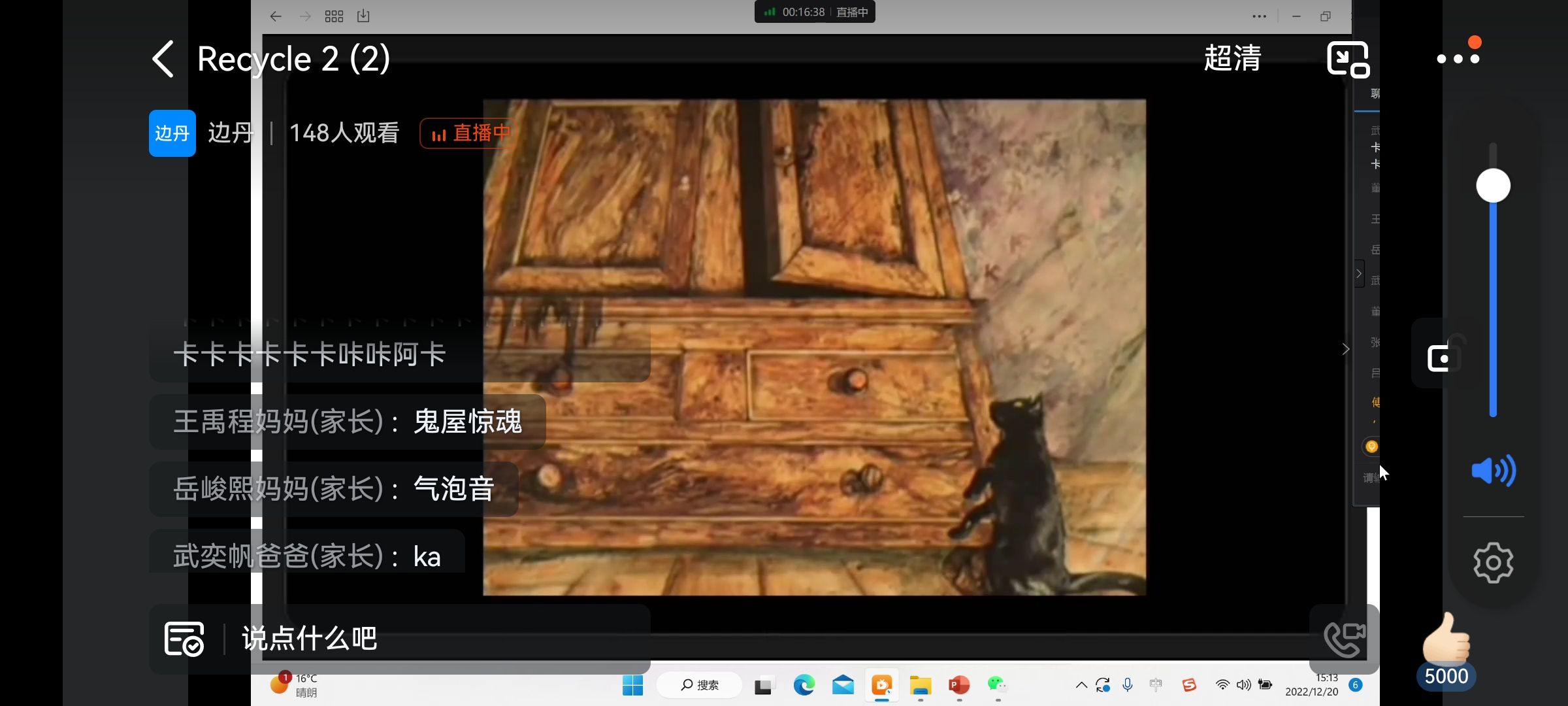Viewport: 1568px width, 706px height.
Task: Toggle the microphone icon in the system tray
Action: (1128, 684)
